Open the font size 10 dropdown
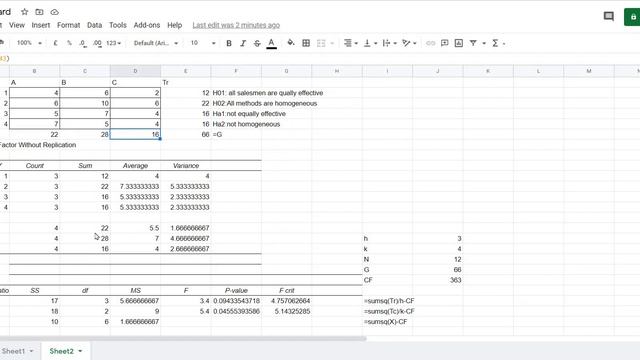The image size is (640, 360). pos(202,43)
